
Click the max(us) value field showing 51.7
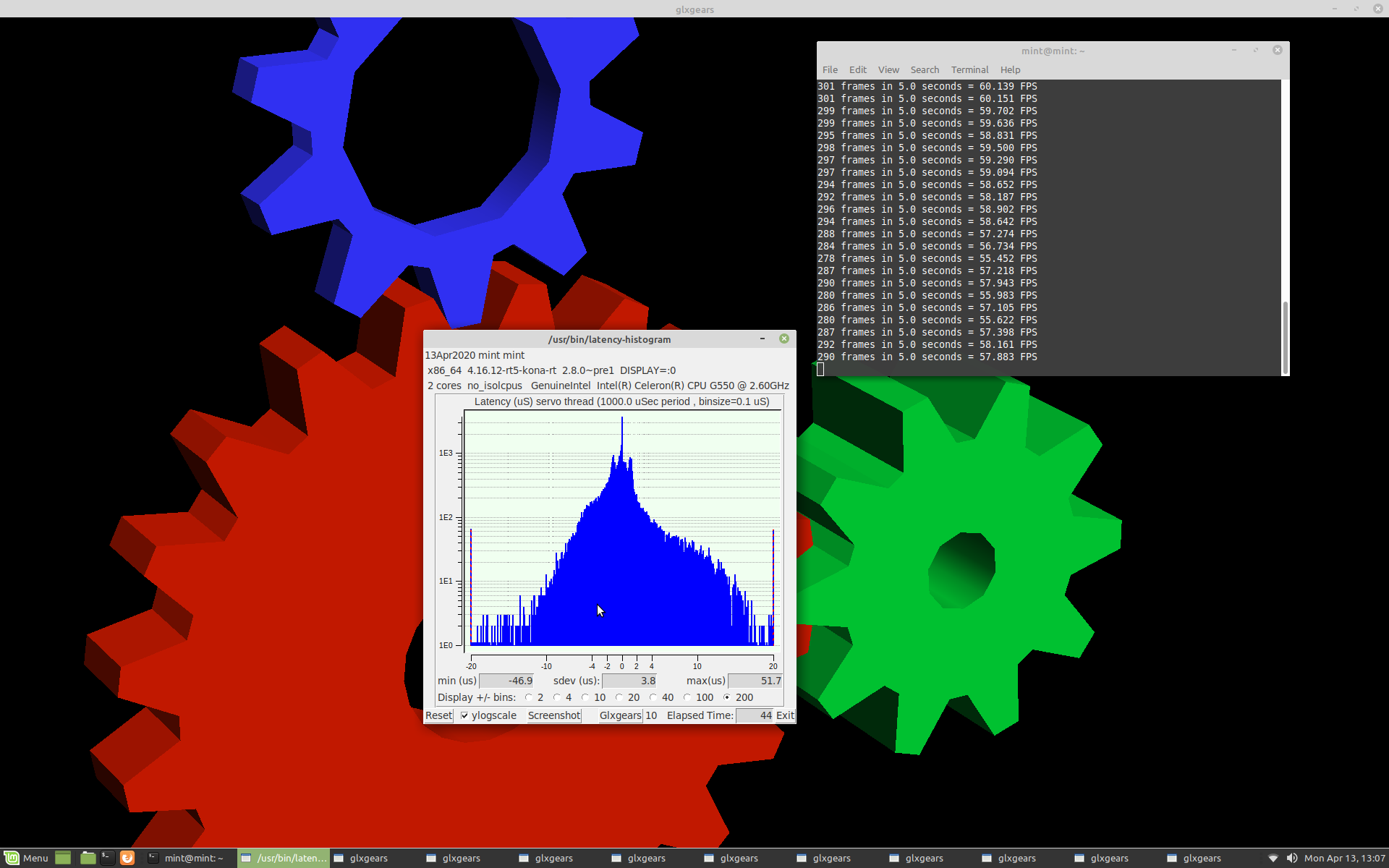pyautogui.click(x=755, y=681)
